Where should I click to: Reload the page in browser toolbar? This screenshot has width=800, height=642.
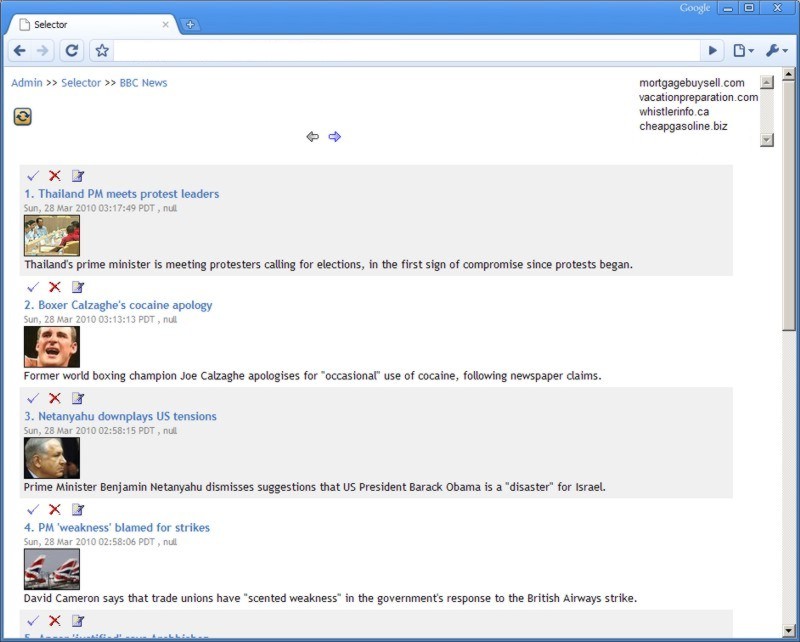[71, 51]
